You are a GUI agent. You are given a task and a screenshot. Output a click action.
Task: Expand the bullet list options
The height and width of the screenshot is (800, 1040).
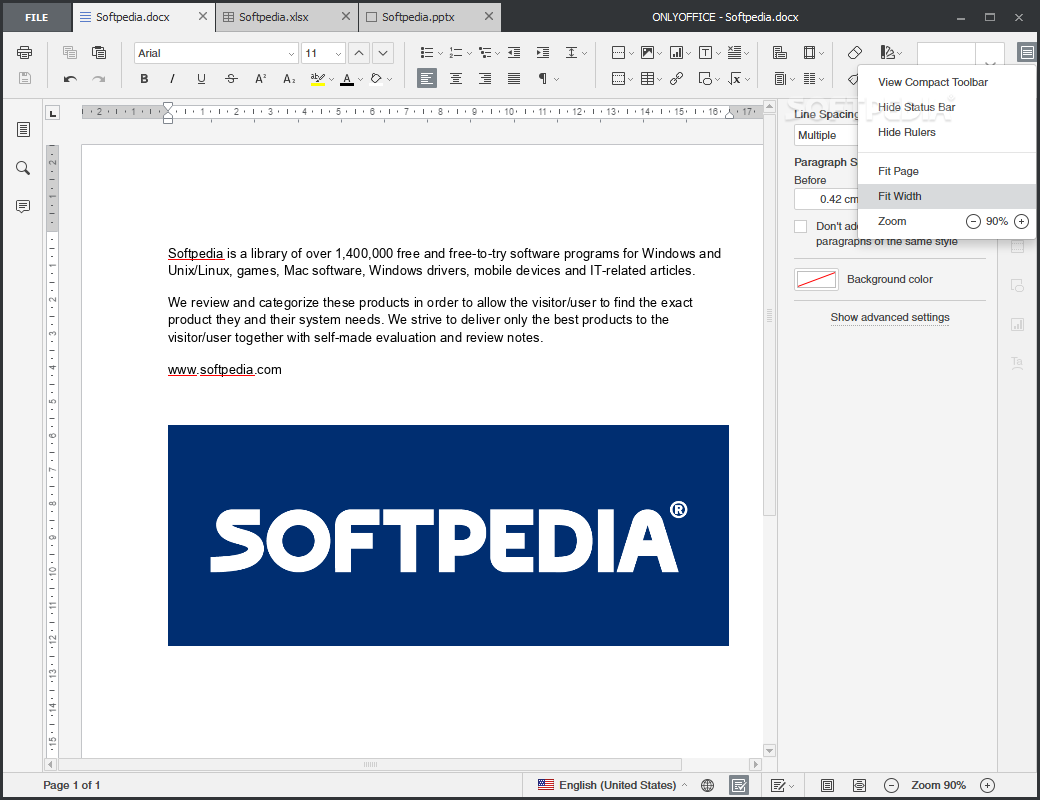click(440, 53)
